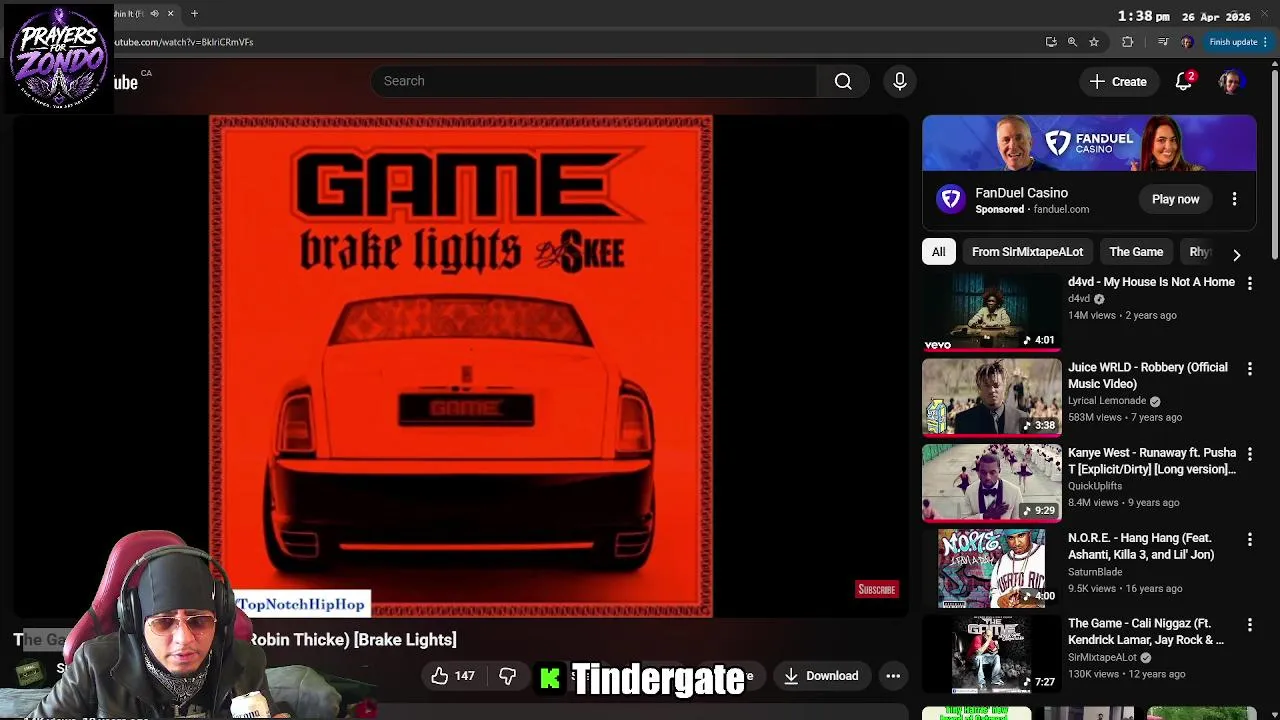
Task: Open Juice WRLD Robbery thumbnail
Action: (991, 398)
